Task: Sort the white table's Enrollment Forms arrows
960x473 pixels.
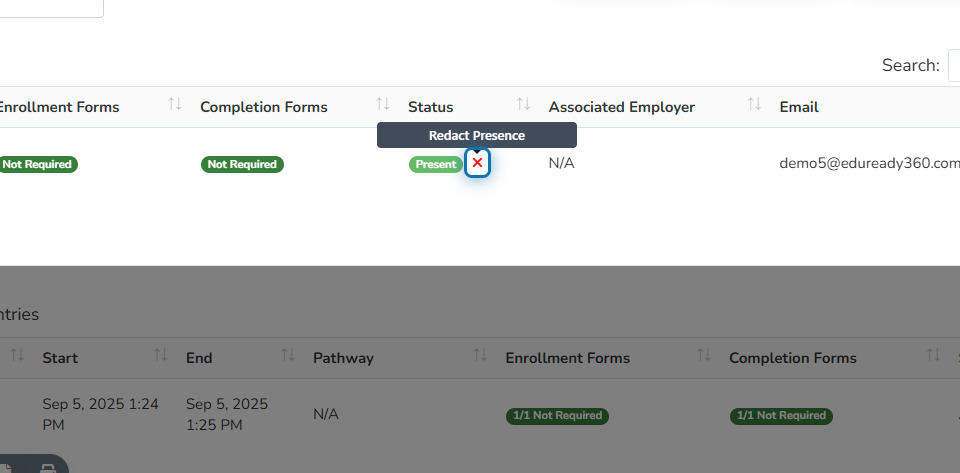Action: (175, 104)
